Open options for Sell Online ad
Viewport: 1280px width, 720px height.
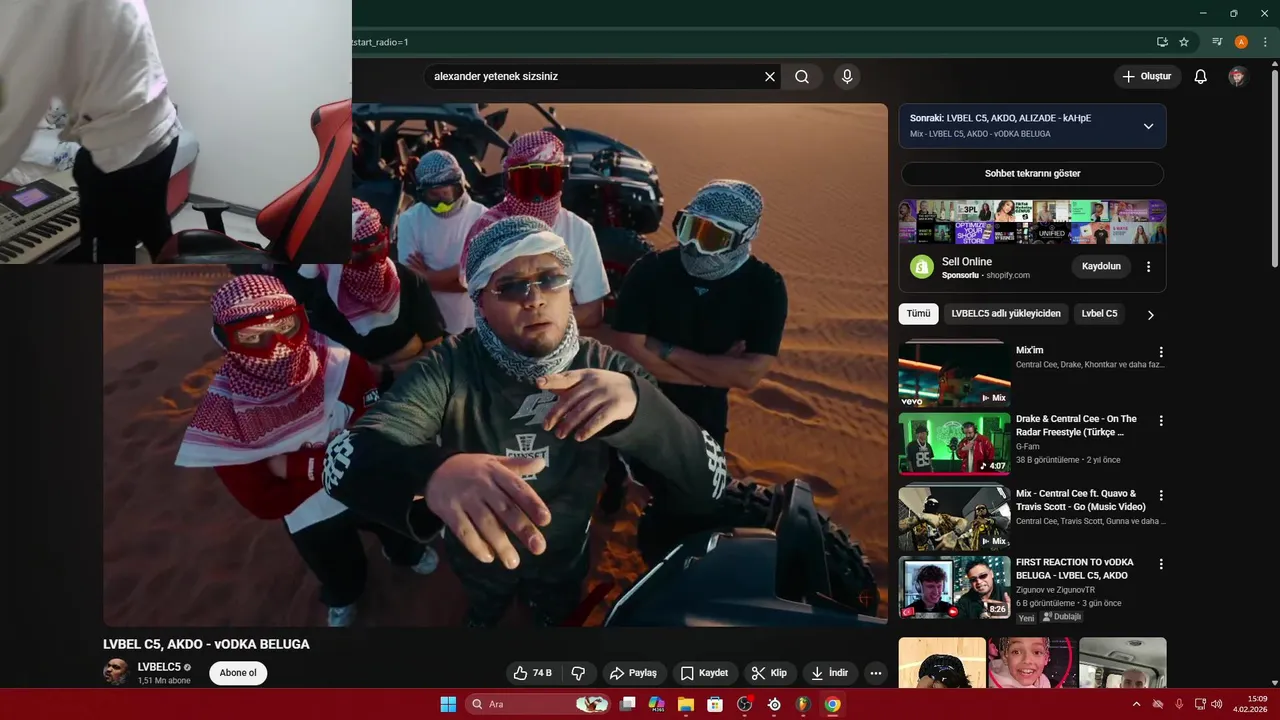pyautogui.click(x=1148, y=267)
